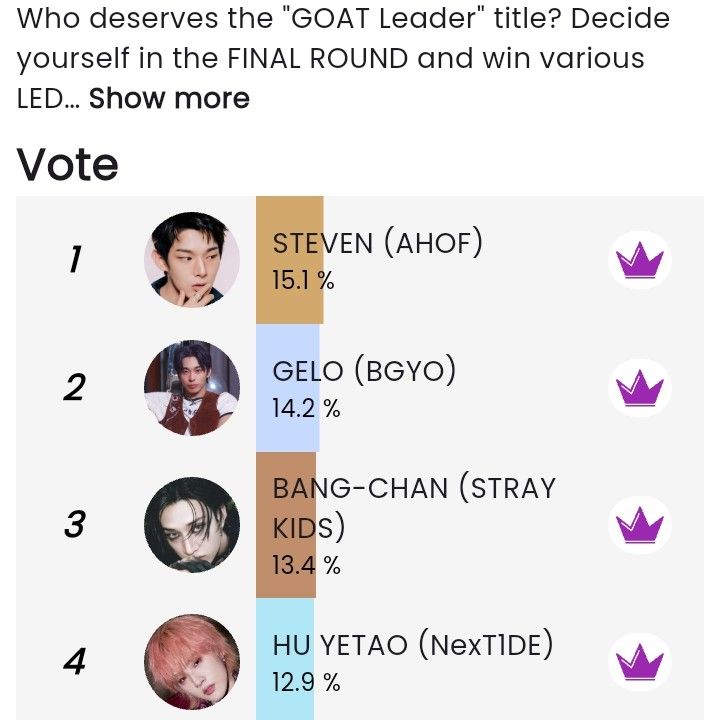Image resolution: width=720 pixels, height=720 pixels.
Task: Click the 14.2 % result under GELO
Action: coord(306,409)
